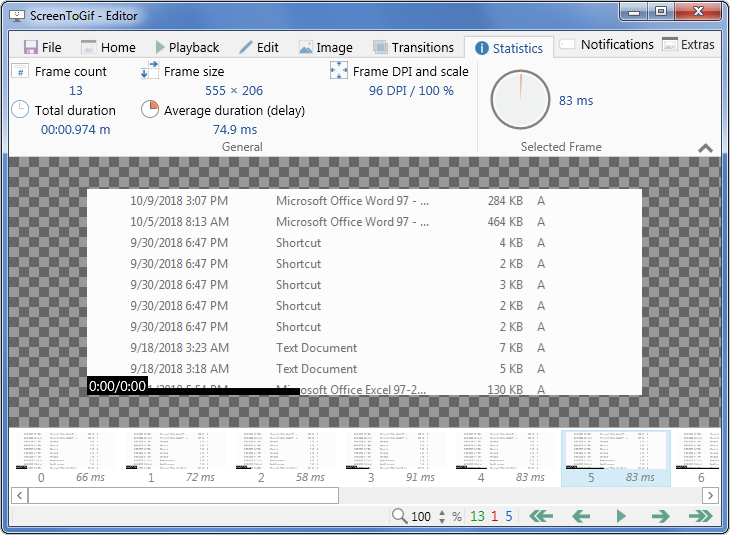Image resolution: width=730 pixels, height=535 pixels.
Task: Click the 96 DPI / 100 % value
Action: [x=411, y=91]
